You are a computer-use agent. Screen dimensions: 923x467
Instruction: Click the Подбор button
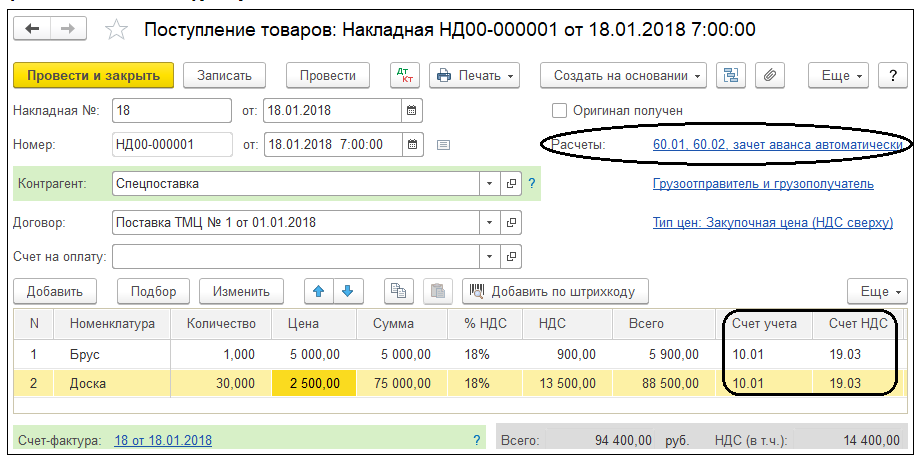[x=153, y=292]
